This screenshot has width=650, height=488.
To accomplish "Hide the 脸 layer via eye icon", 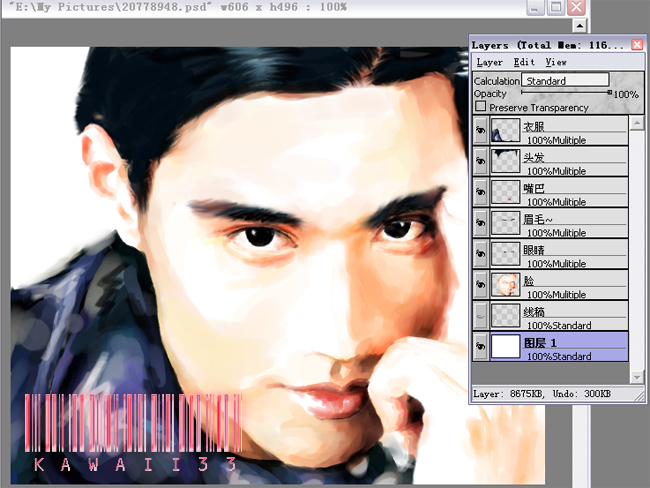I will (480, 285).
